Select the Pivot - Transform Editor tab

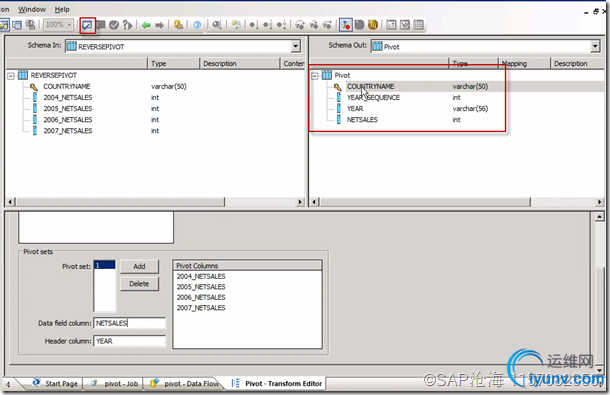277,383
